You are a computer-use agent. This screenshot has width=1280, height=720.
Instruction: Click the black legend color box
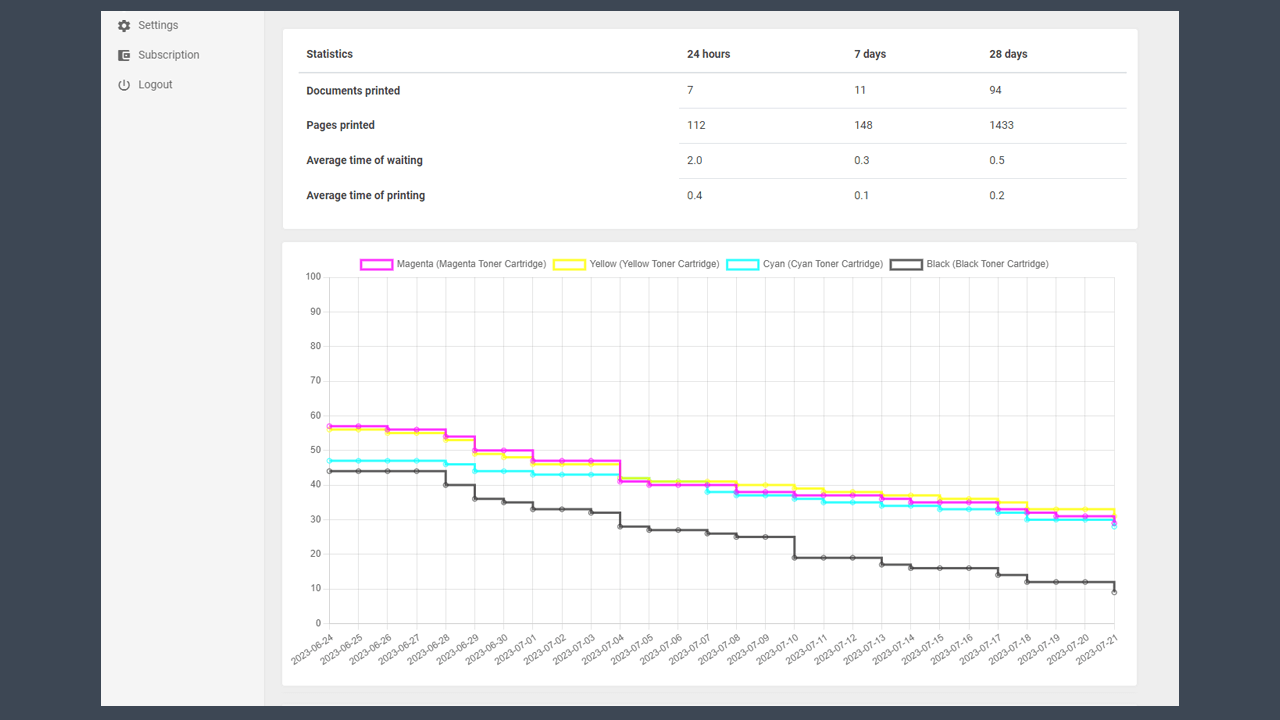[906, 264]
